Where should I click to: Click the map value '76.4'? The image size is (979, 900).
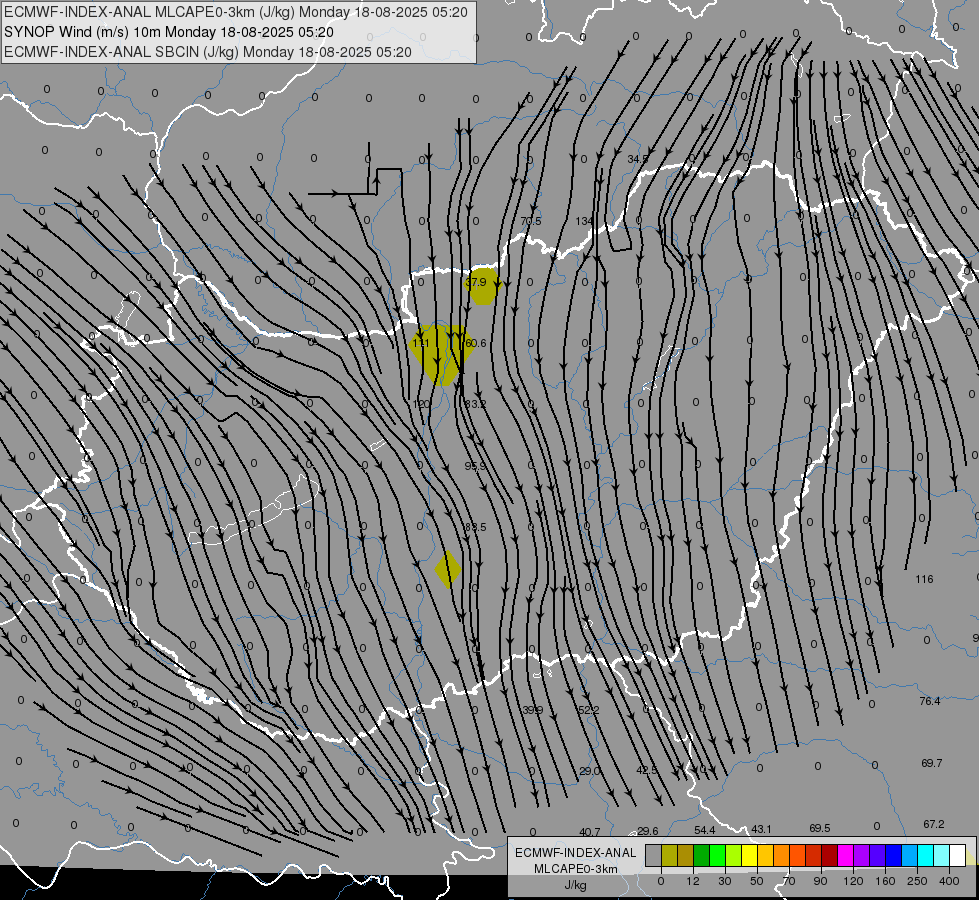(930, 701)
